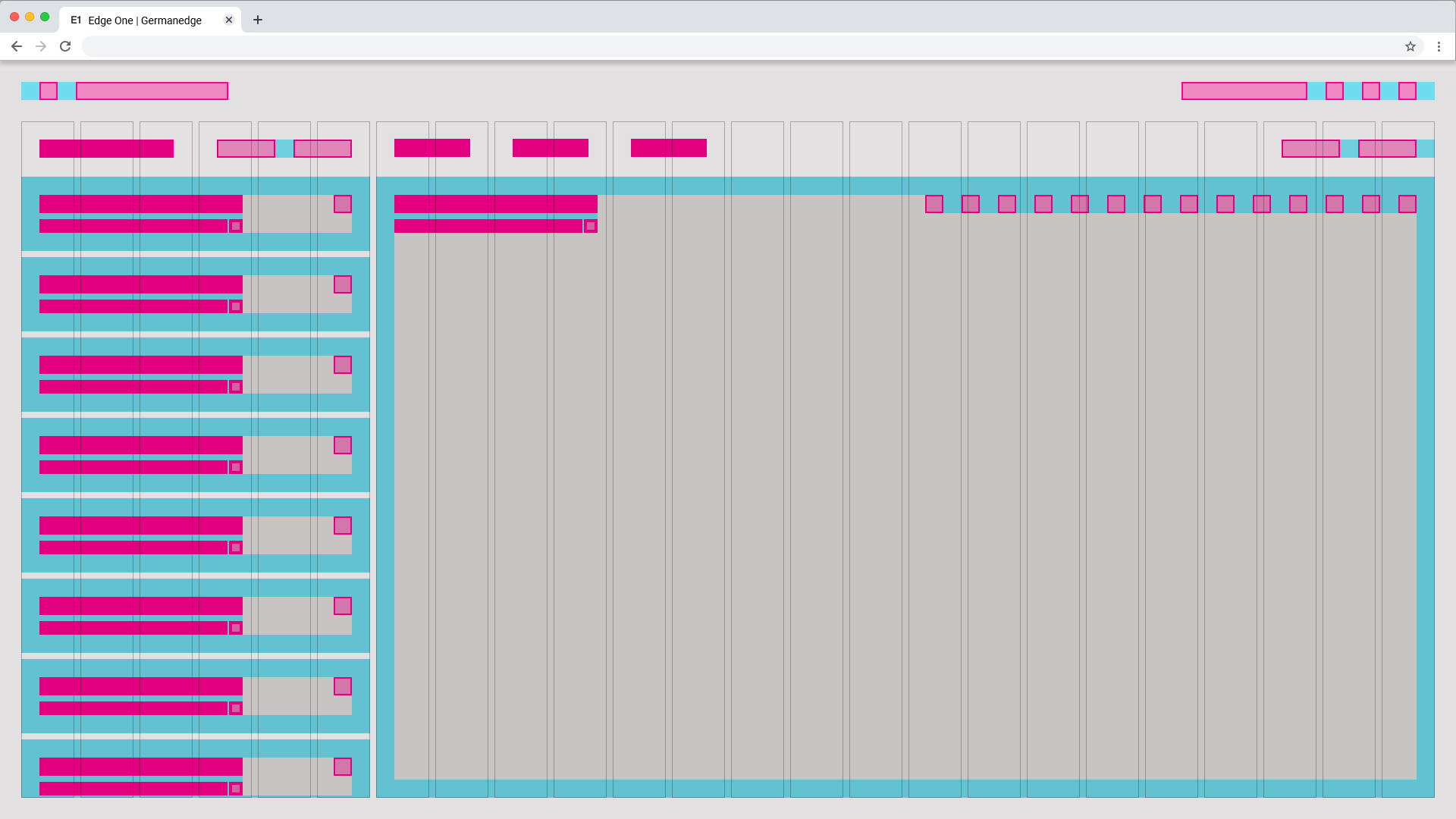Image resolution: width=1456 pixels, height=819 pixels.
Task: Select the first pink tab above main panel
Action: click(432, 148)
